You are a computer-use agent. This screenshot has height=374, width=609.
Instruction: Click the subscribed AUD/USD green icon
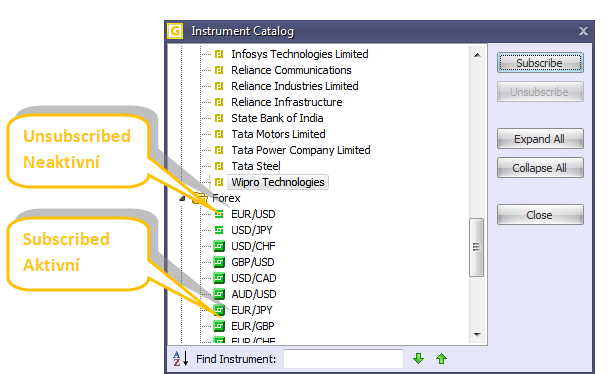(219, 294)
